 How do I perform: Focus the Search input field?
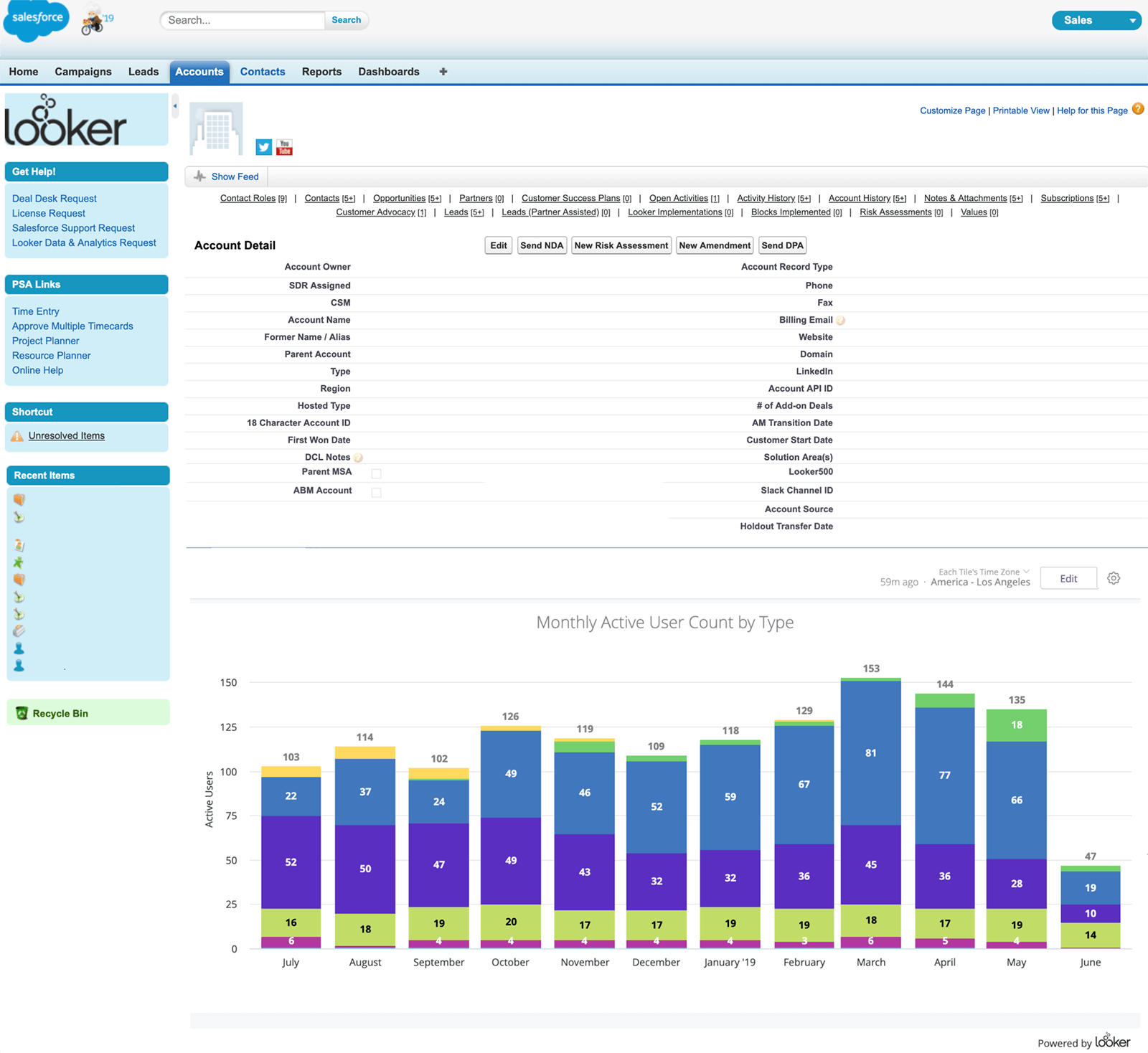click(243, 20)
